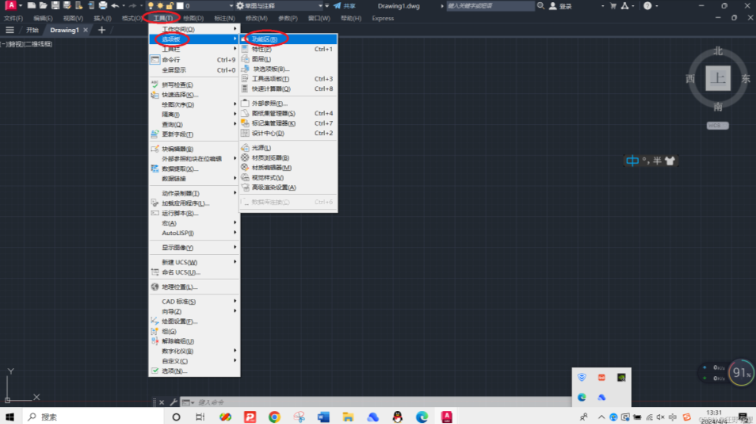Click the AutoCAD application logo button
756x424 pixels.
(x=7, y=6)
